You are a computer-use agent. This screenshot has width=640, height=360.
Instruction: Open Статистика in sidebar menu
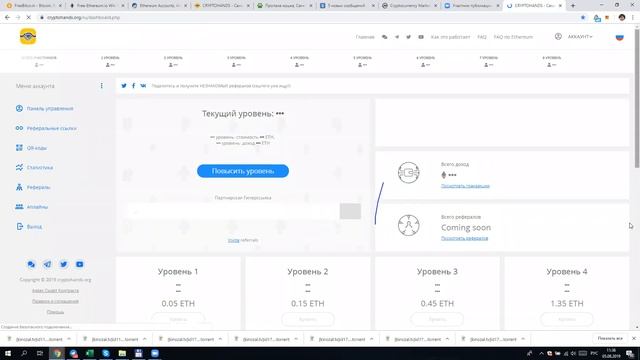pyautogui.click(x=35, y=167)
